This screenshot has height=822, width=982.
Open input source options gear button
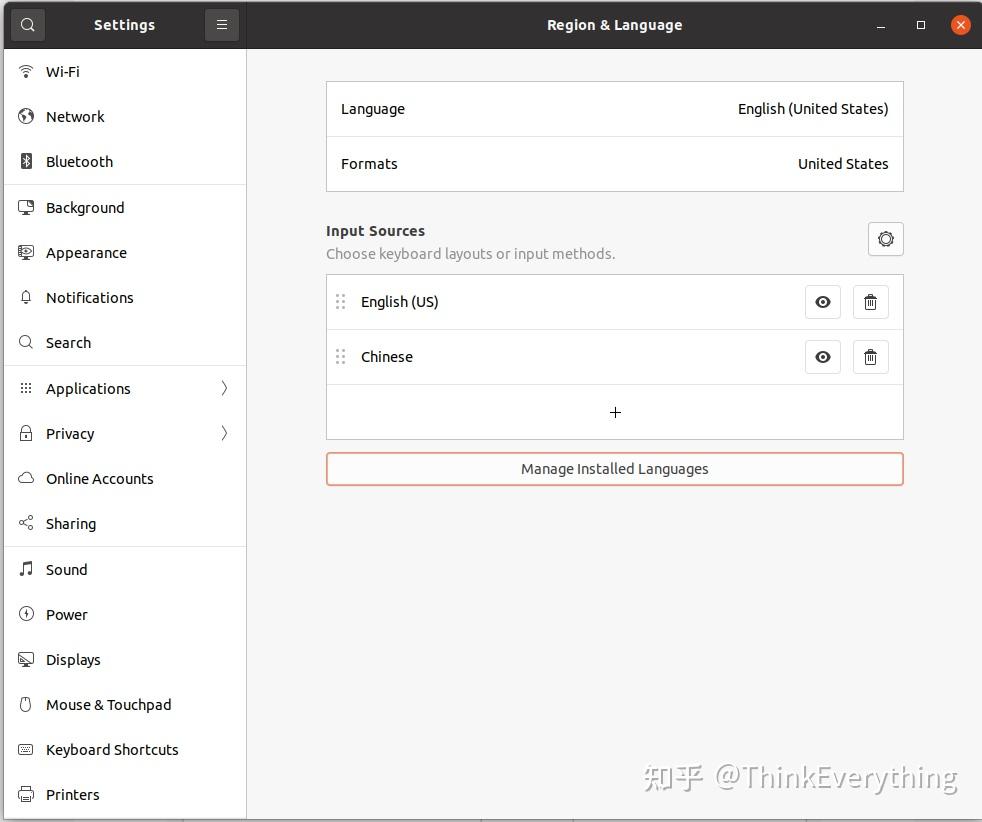(x=885, y=239)
